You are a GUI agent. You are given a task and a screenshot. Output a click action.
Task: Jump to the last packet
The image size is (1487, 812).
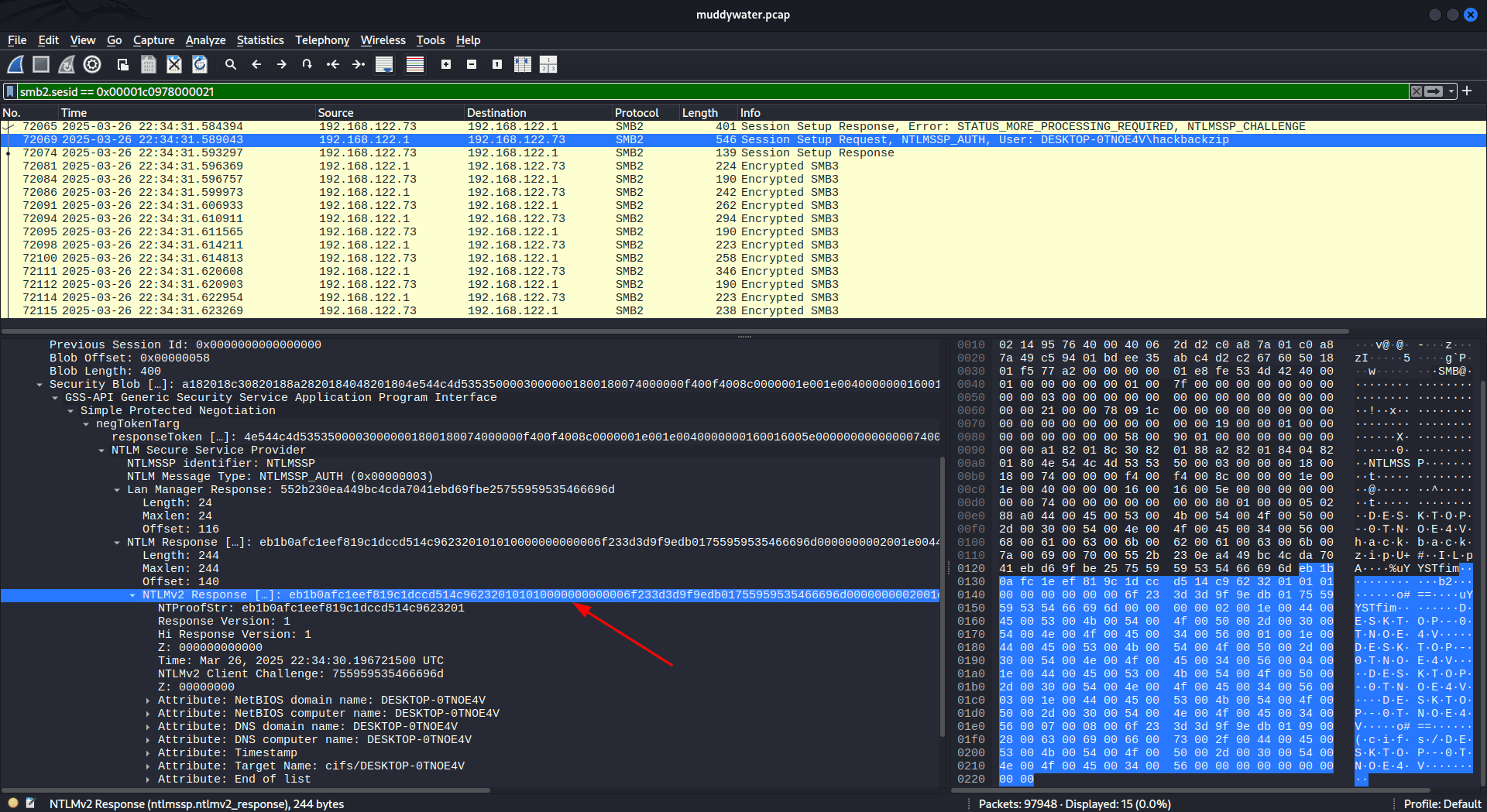(x=359, y=64)
